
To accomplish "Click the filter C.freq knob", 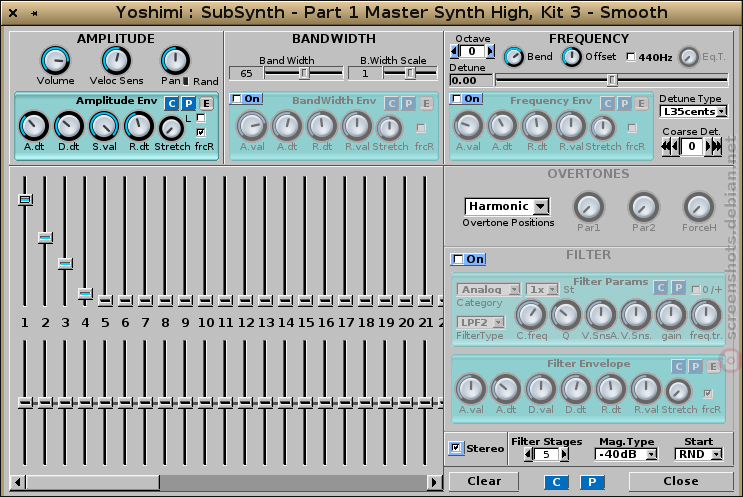I will click(531, 315).
